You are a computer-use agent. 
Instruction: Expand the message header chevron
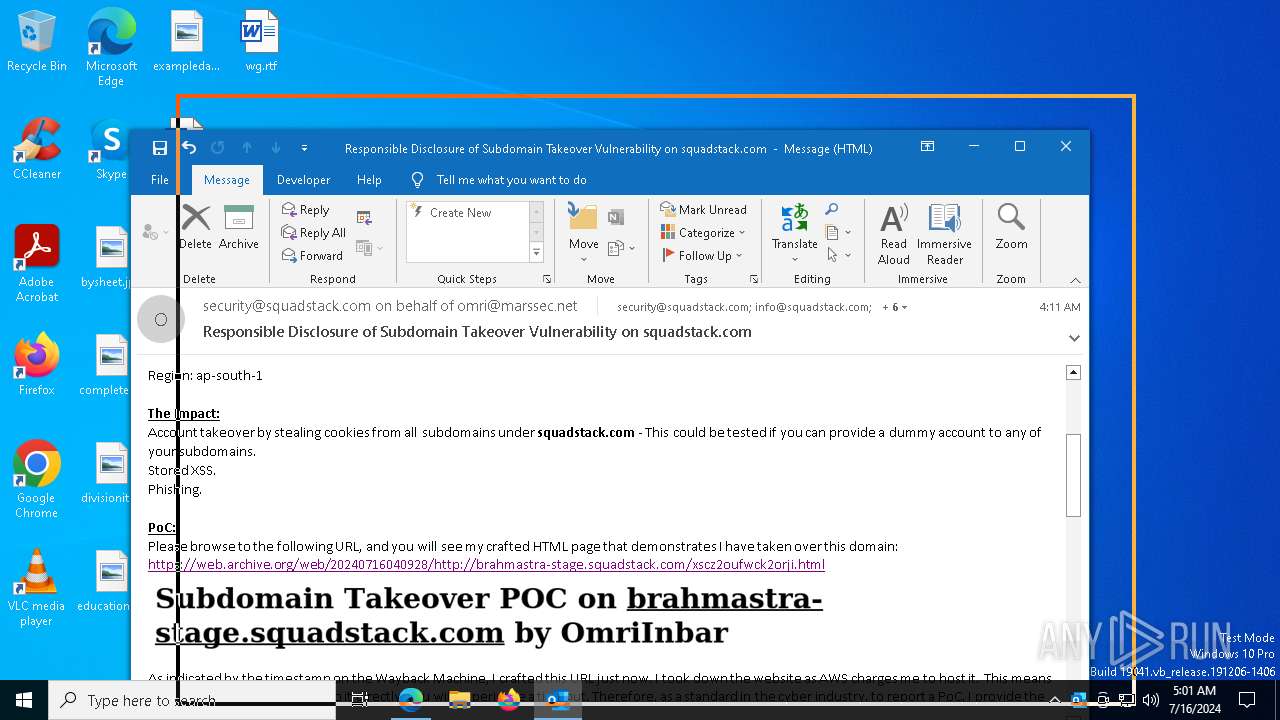tap(1074, 338)
